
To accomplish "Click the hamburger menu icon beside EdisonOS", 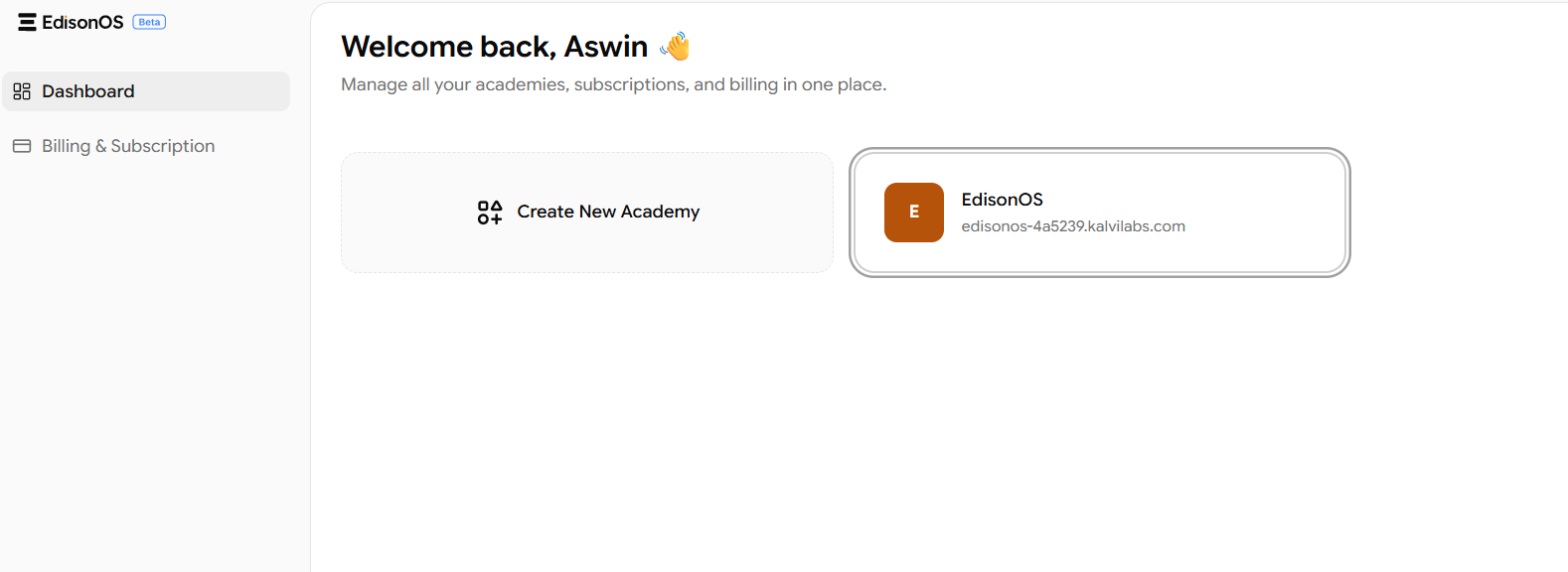I will (27, 22).
